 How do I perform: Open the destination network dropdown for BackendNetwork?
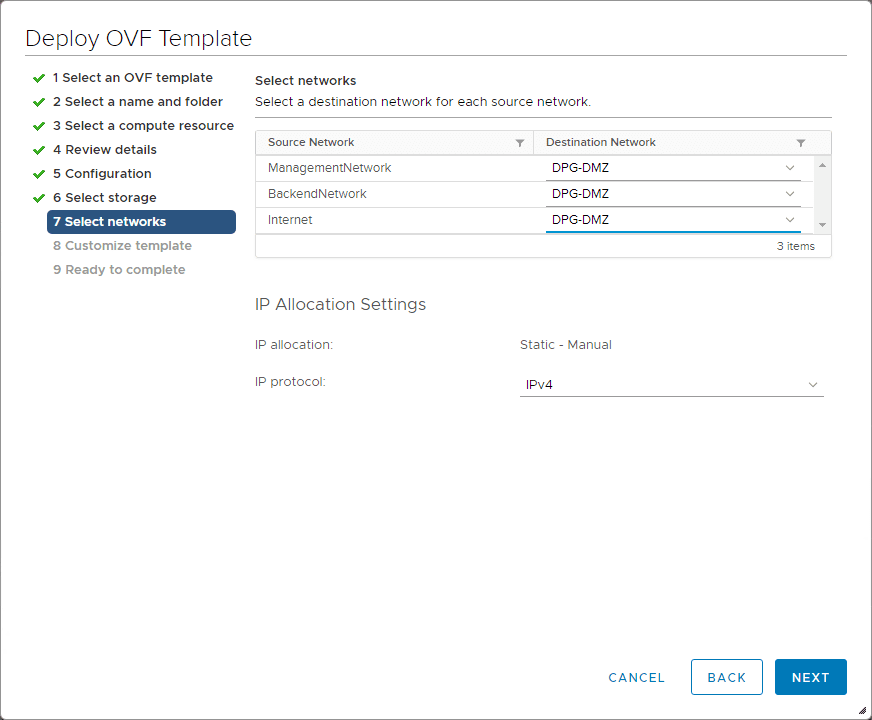tap(789, 193)
